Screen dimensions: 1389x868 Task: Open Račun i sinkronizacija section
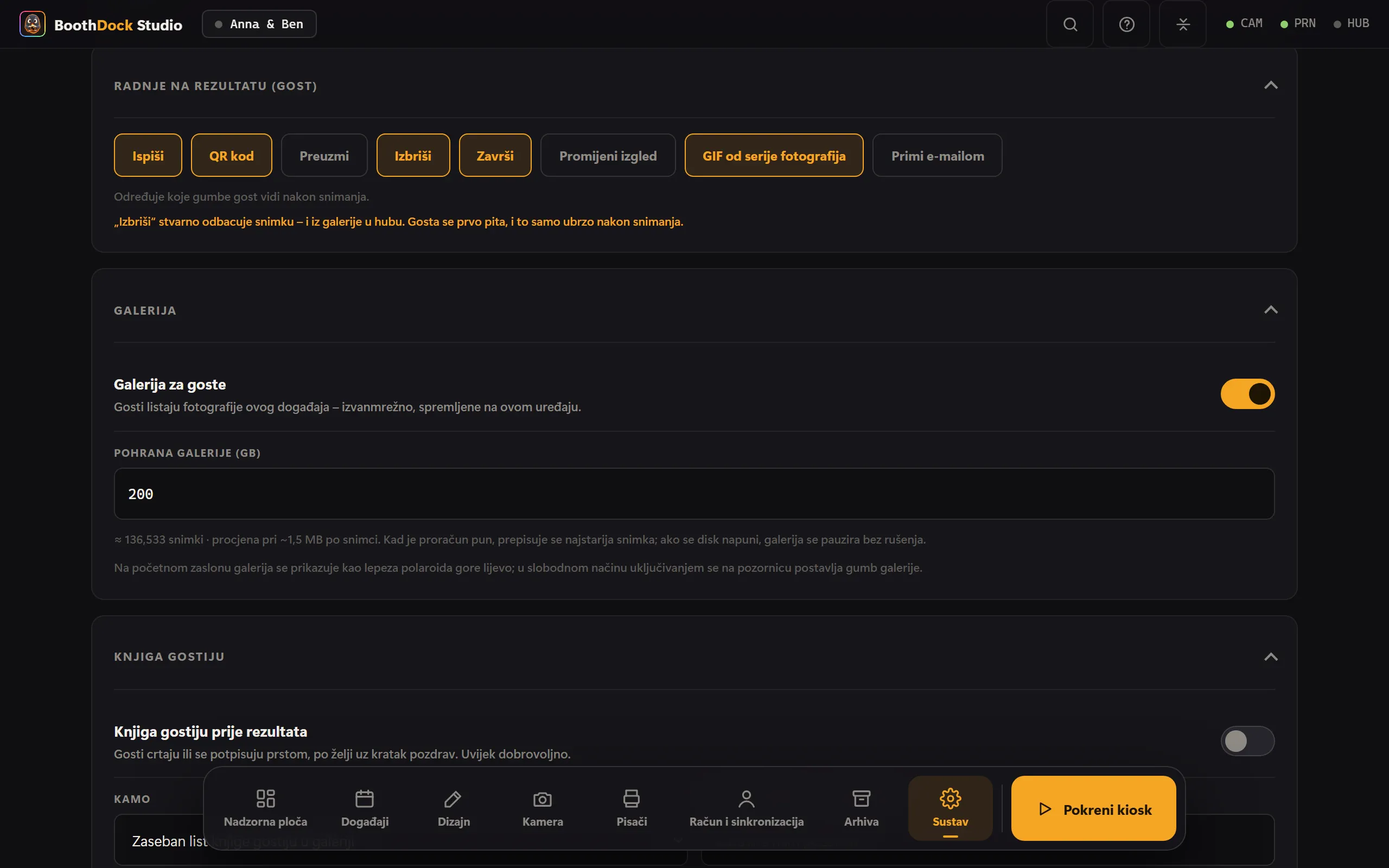tap(746, 808)
